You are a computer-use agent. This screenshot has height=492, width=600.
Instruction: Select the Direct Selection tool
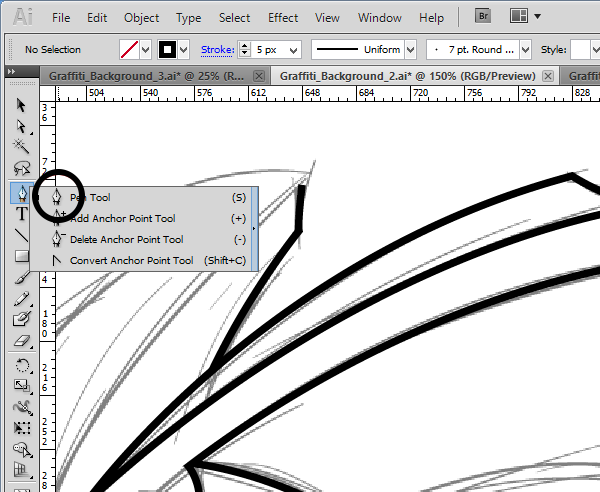21,126
